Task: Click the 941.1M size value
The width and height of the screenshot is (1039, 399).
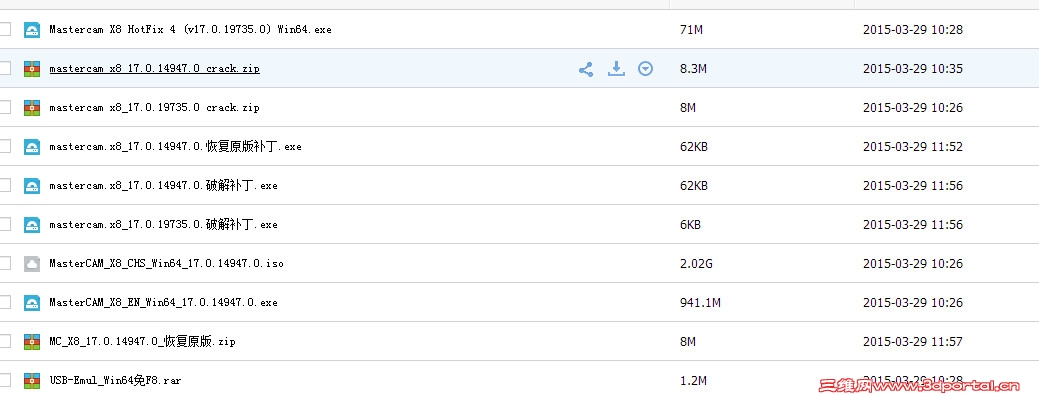Action: point(700,303)
